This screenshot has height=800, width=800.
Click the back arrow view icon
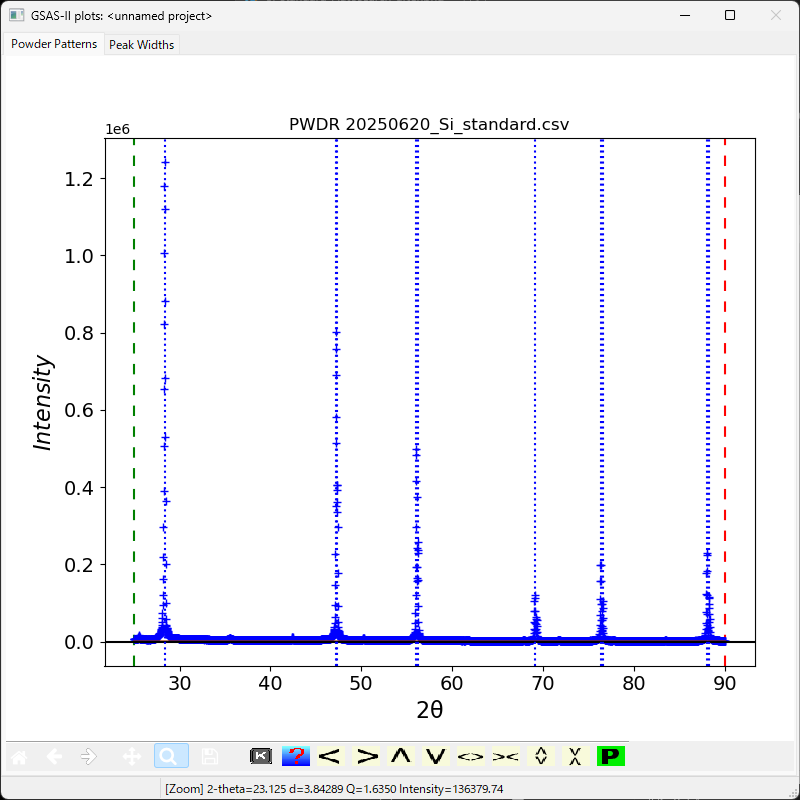click(x=54, y=757)
